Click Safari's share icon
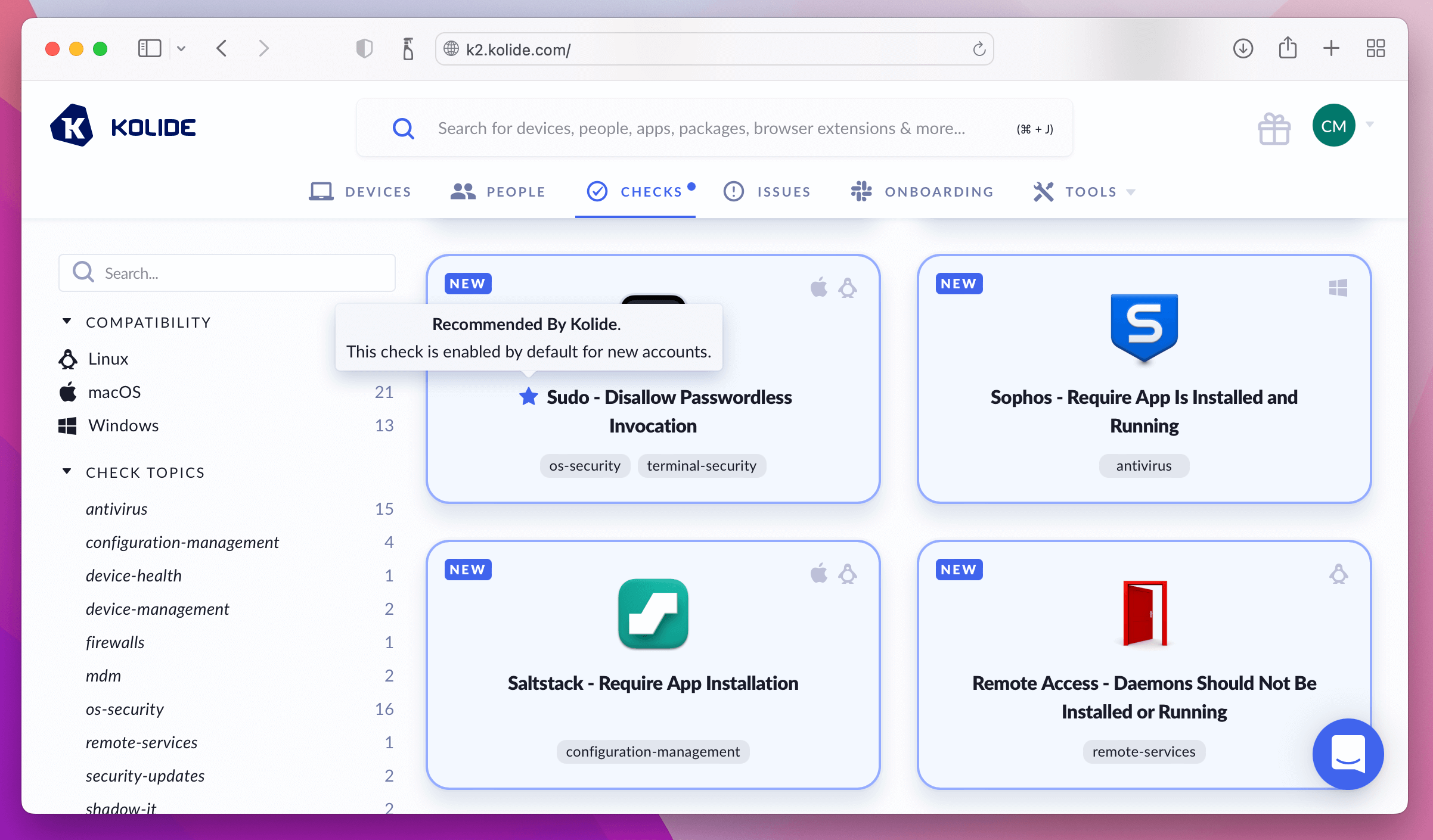Image resolution: width=1433 pixels, height=840 pixels. click(1288, 48)
